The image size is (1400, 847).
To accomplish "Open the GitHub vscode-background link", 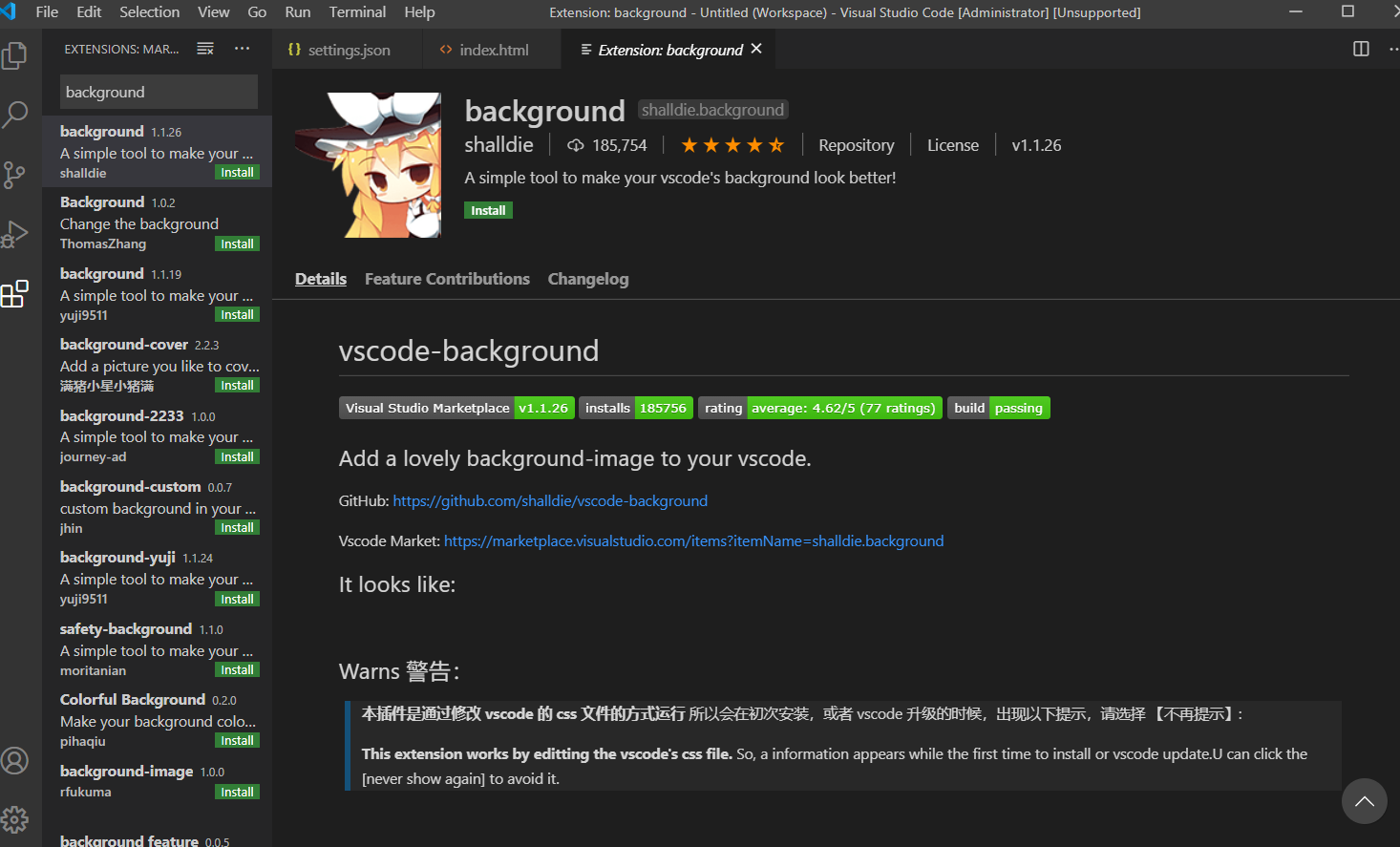I will (x=550, y=500).
